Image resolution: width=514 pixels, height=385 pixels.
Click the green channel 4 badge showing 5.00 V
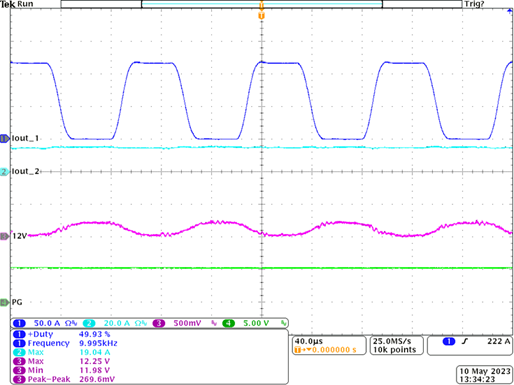228,323
